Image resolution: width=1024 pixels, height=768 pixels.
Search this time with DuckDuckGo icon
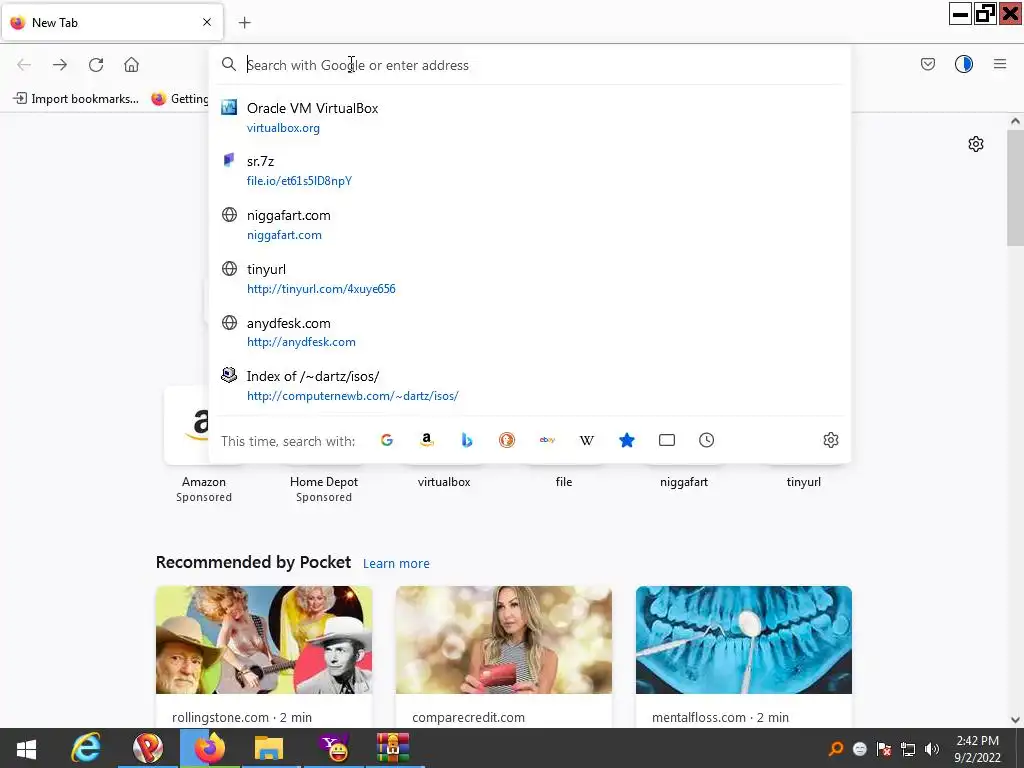507,440
